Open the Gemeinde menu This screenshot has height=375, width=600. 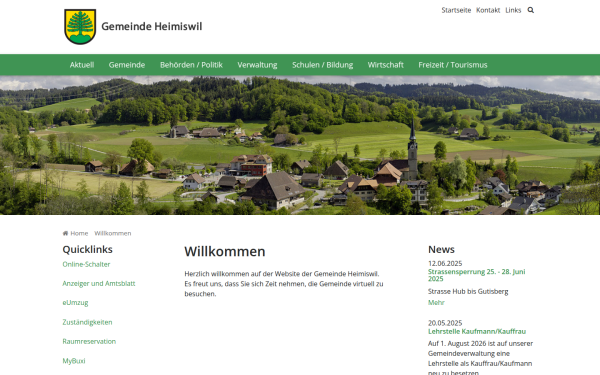(x=127, y=65)
